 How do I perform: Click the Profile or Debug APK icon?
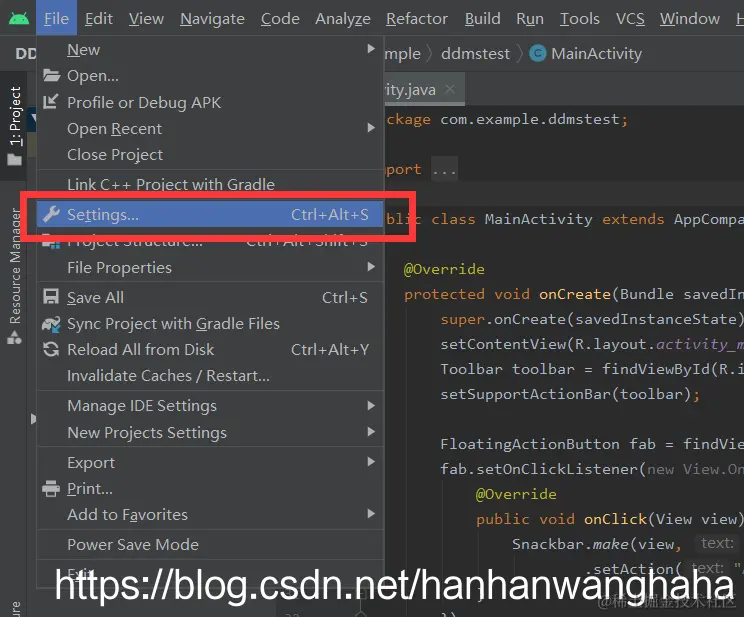point(51,102)
